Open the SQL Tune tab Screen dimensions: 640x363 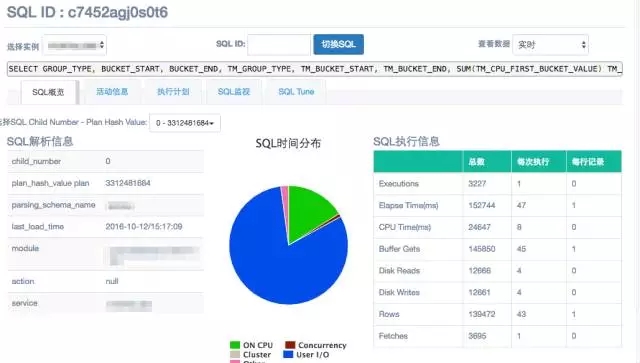(296, 92)
